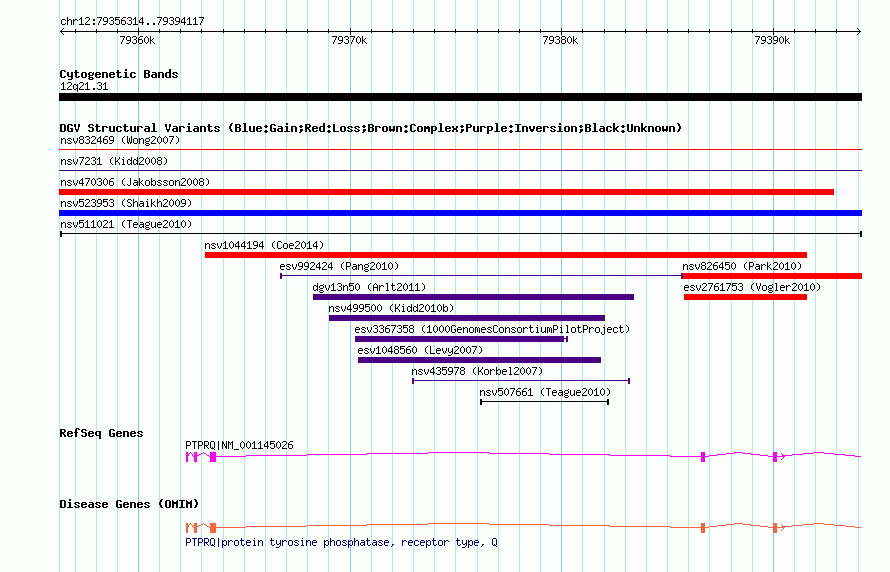This screenshot has height=572, width=890.
Task: Open the nsv826450 (Park2010) variant label
Action: click(x=742, y=266)
